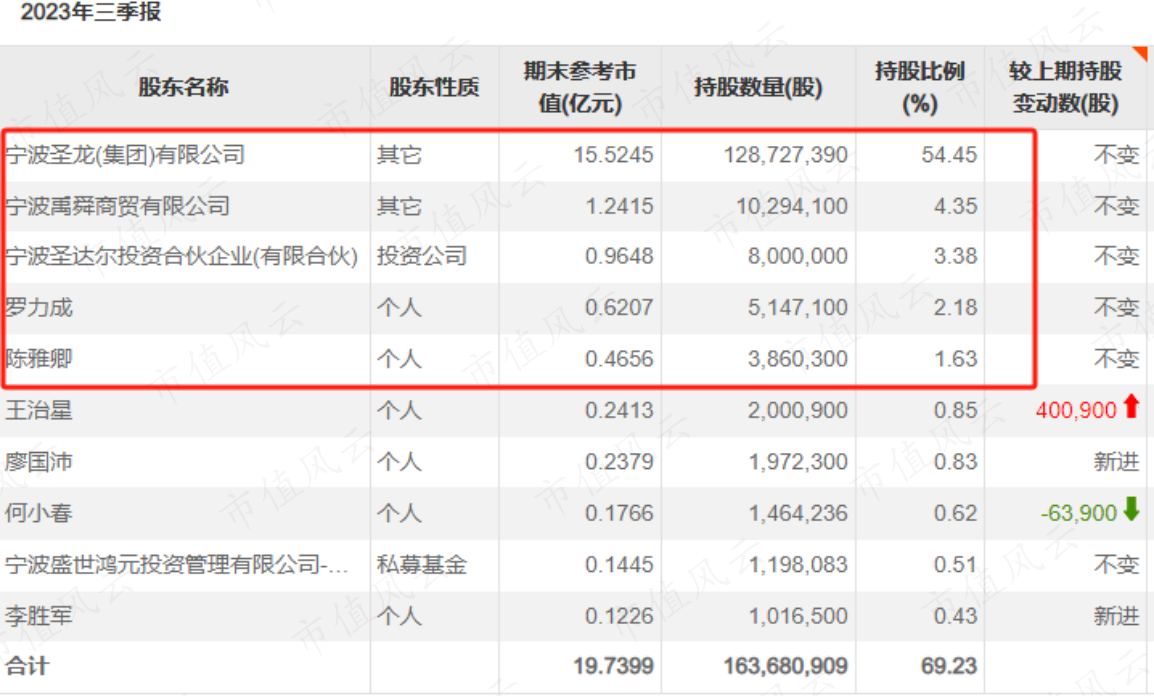Image resolution: width=1154 pixels, height=696 pixels.
Task: Click orange corner marker in header
Action: click(x=1139, y=54)
